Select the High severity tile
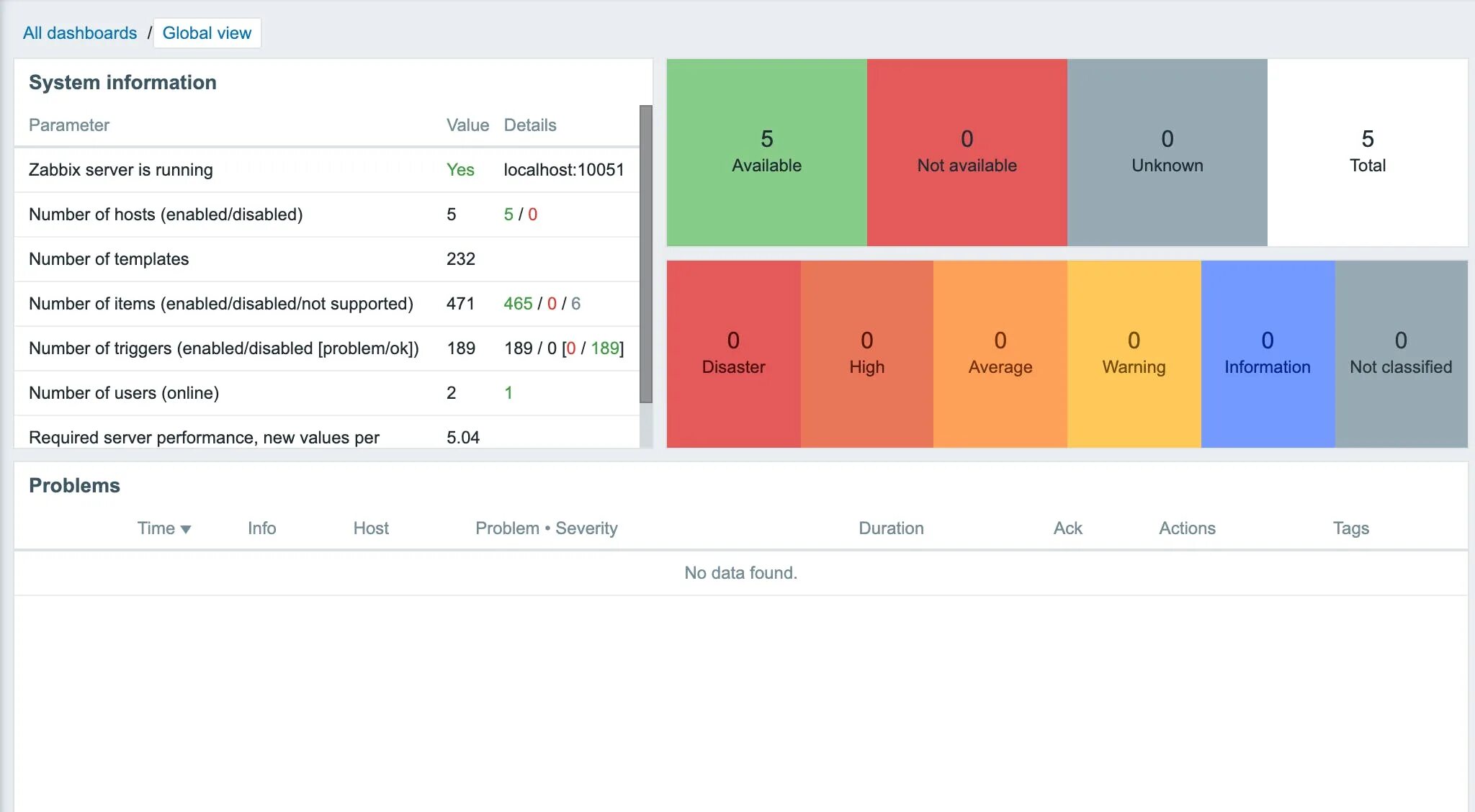This screenshot has width=1475, height=812. pos(866,353)
